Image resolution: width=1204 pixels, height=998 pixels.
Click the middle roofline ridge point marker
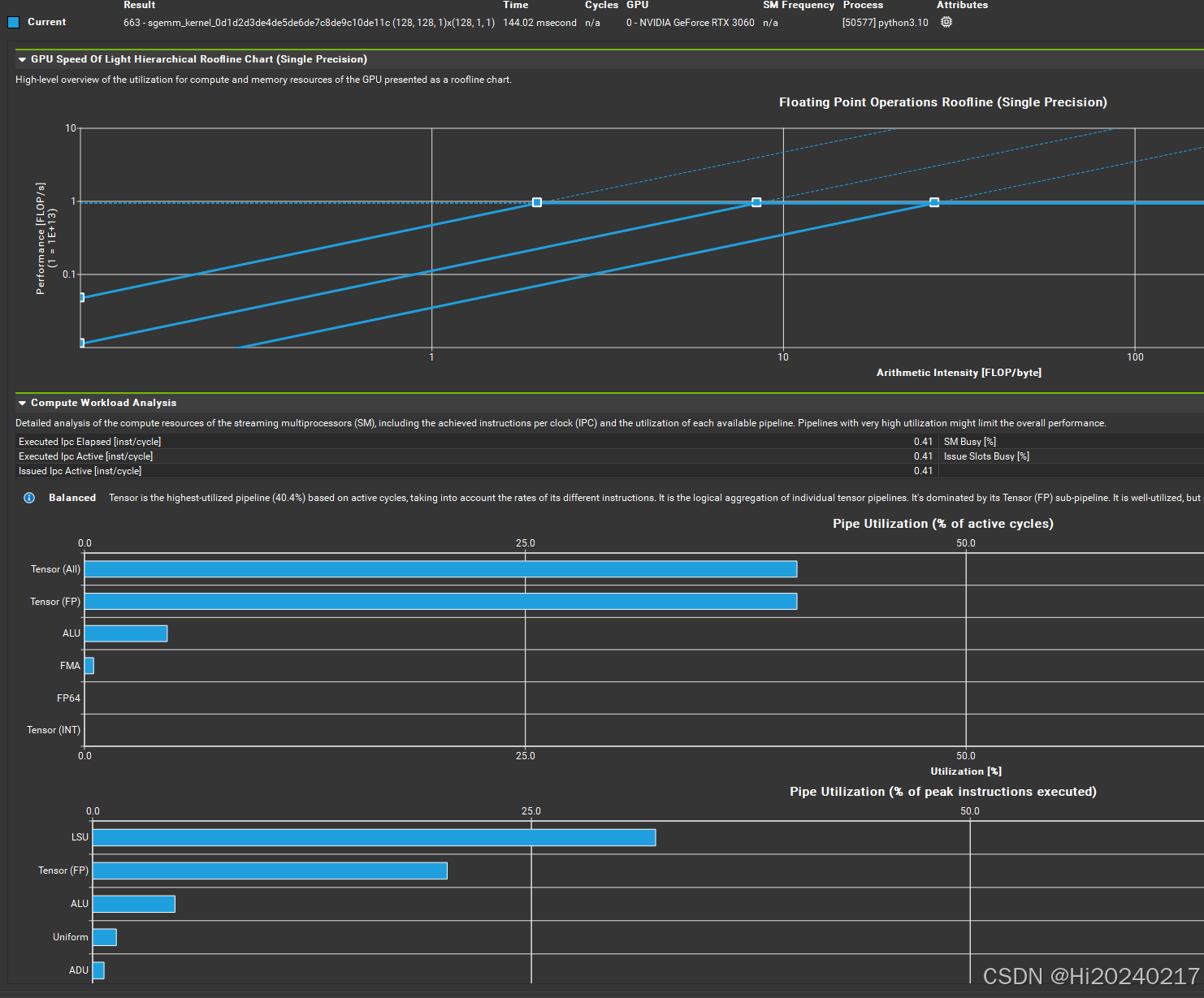756,202
